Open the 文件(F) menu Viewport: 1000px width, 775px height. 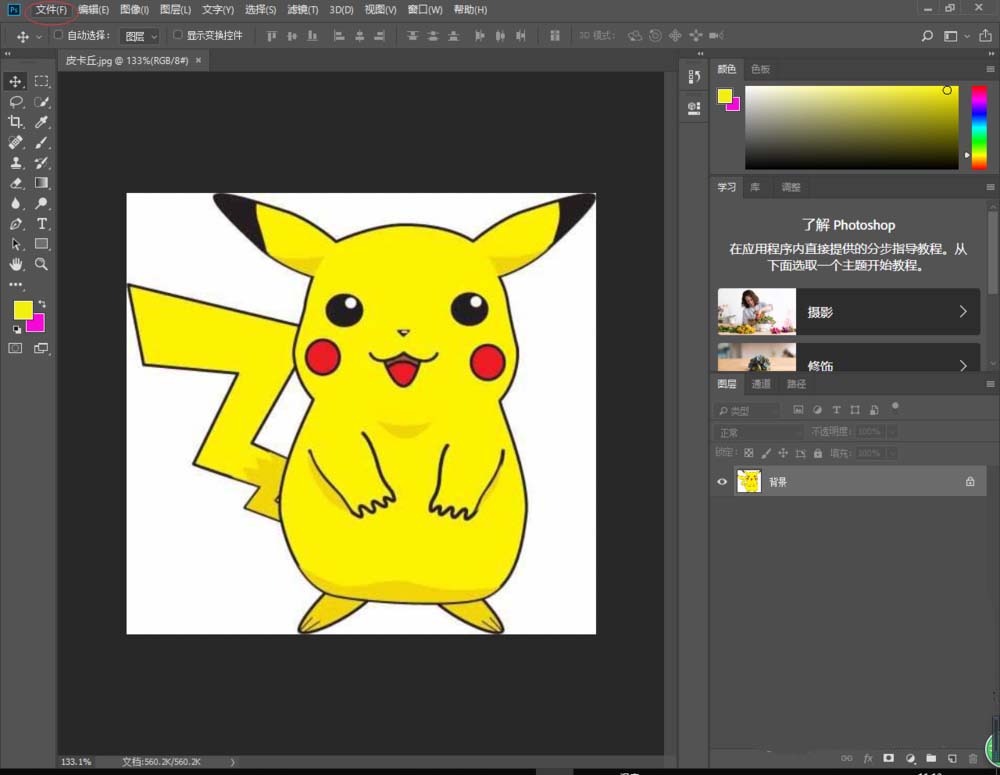pyautogui.click(x=51, y=10)
